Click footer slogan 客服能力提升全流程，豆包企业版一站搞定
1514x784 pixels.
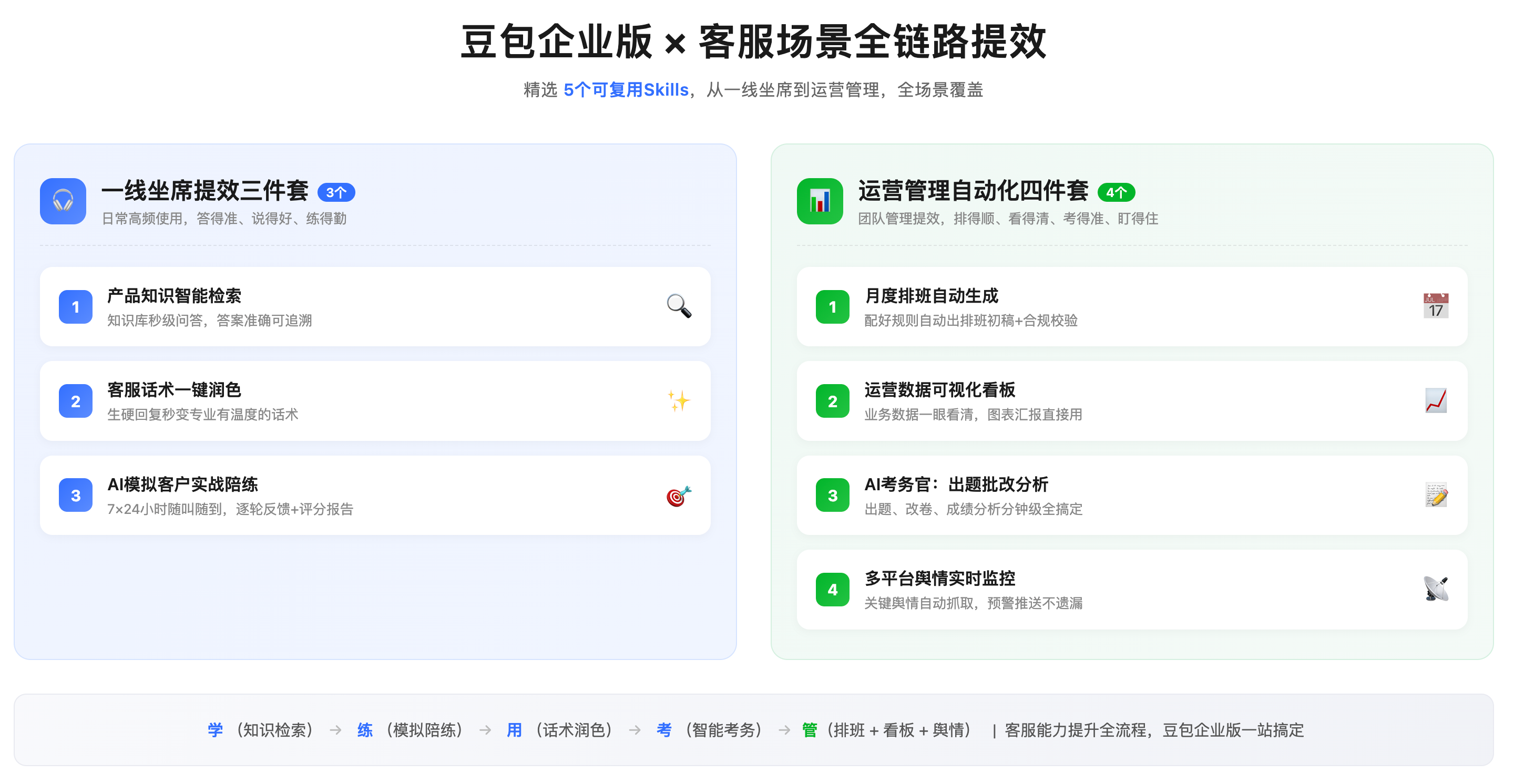(x=1154, y=729)
